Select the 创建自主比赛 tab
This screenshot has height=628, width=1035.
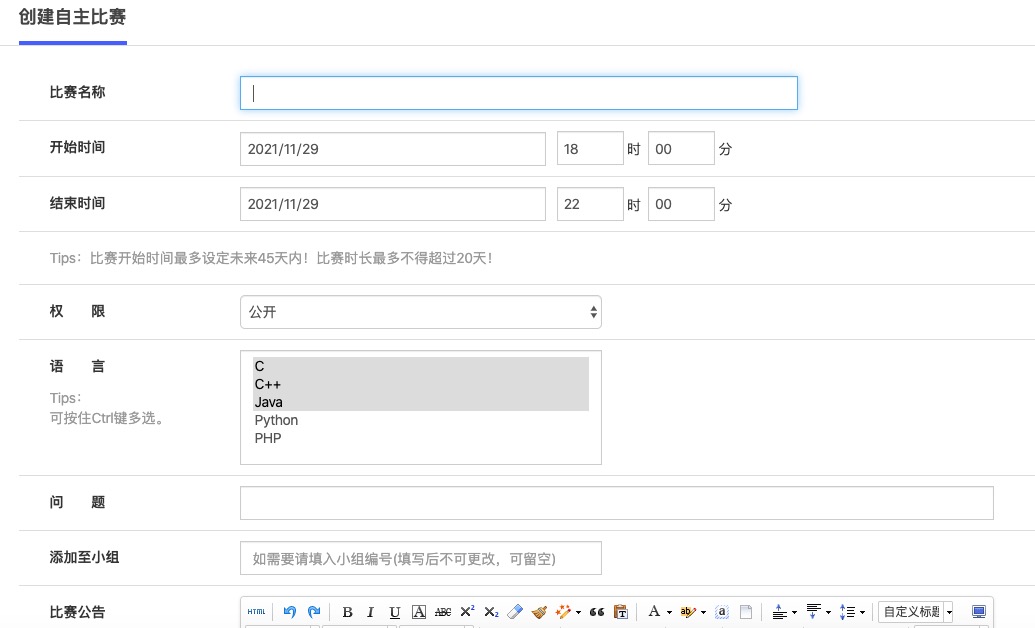click(73, 18)
